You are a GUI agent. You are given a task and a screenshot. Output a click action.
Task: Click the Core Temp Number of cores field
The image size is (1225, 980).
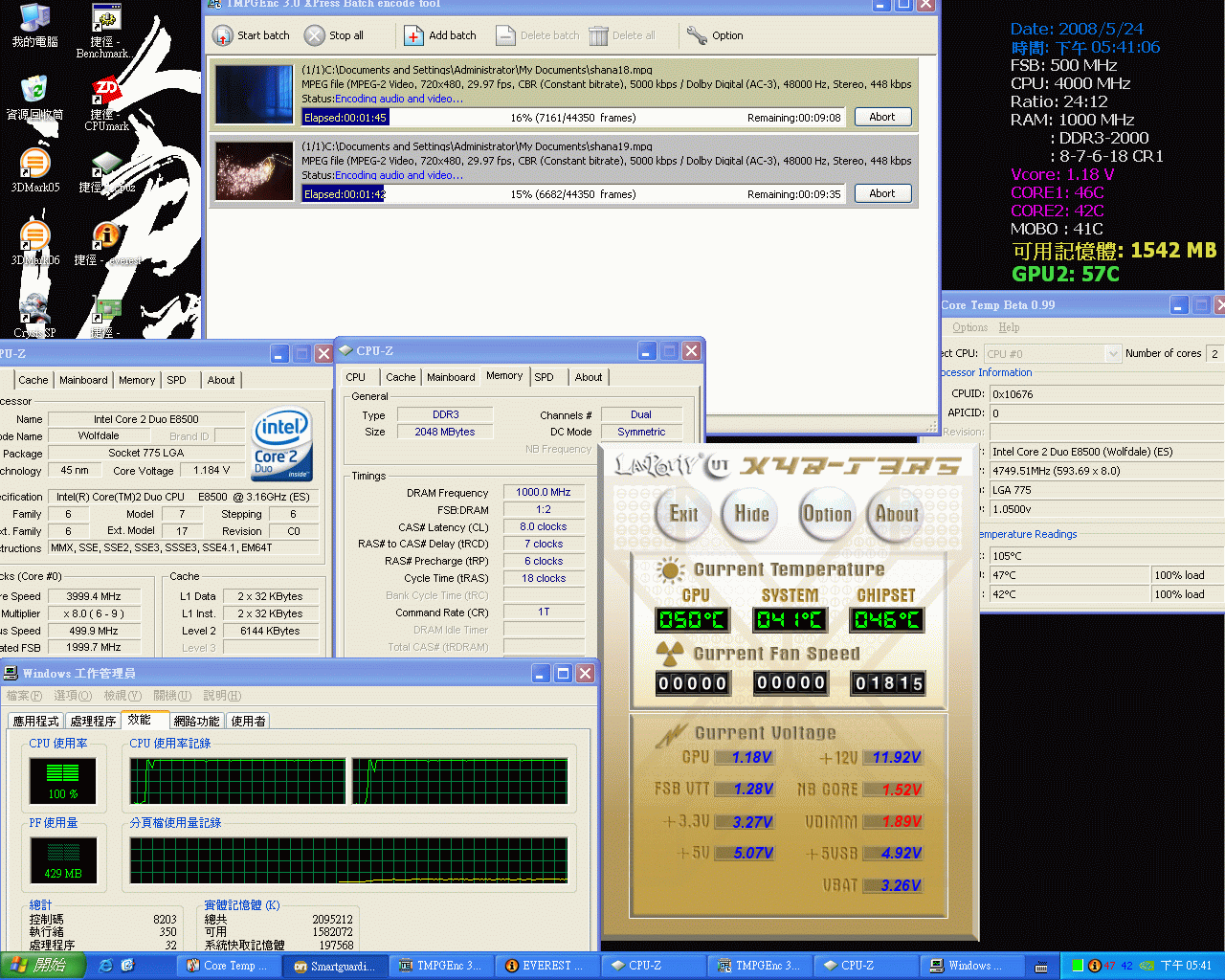1214,353
